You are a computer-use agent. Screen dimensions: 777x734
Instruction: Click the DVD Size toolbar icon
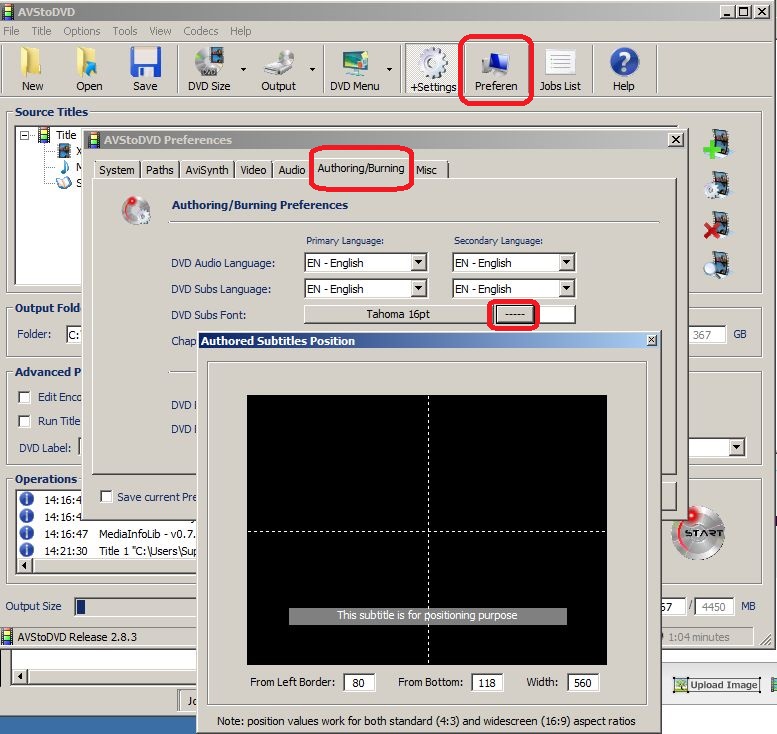coord(209,69)
